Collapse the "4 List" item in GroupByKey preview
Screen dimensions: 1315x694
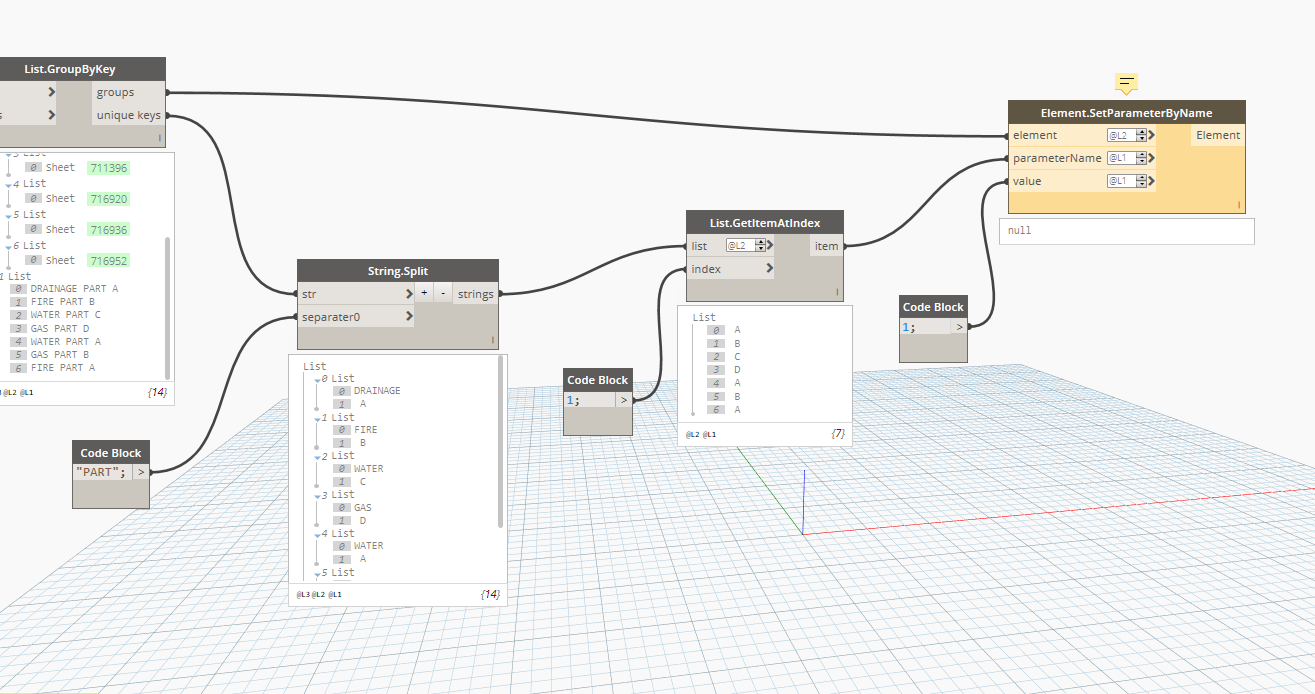pyautogui.click(x=9, y=184)
